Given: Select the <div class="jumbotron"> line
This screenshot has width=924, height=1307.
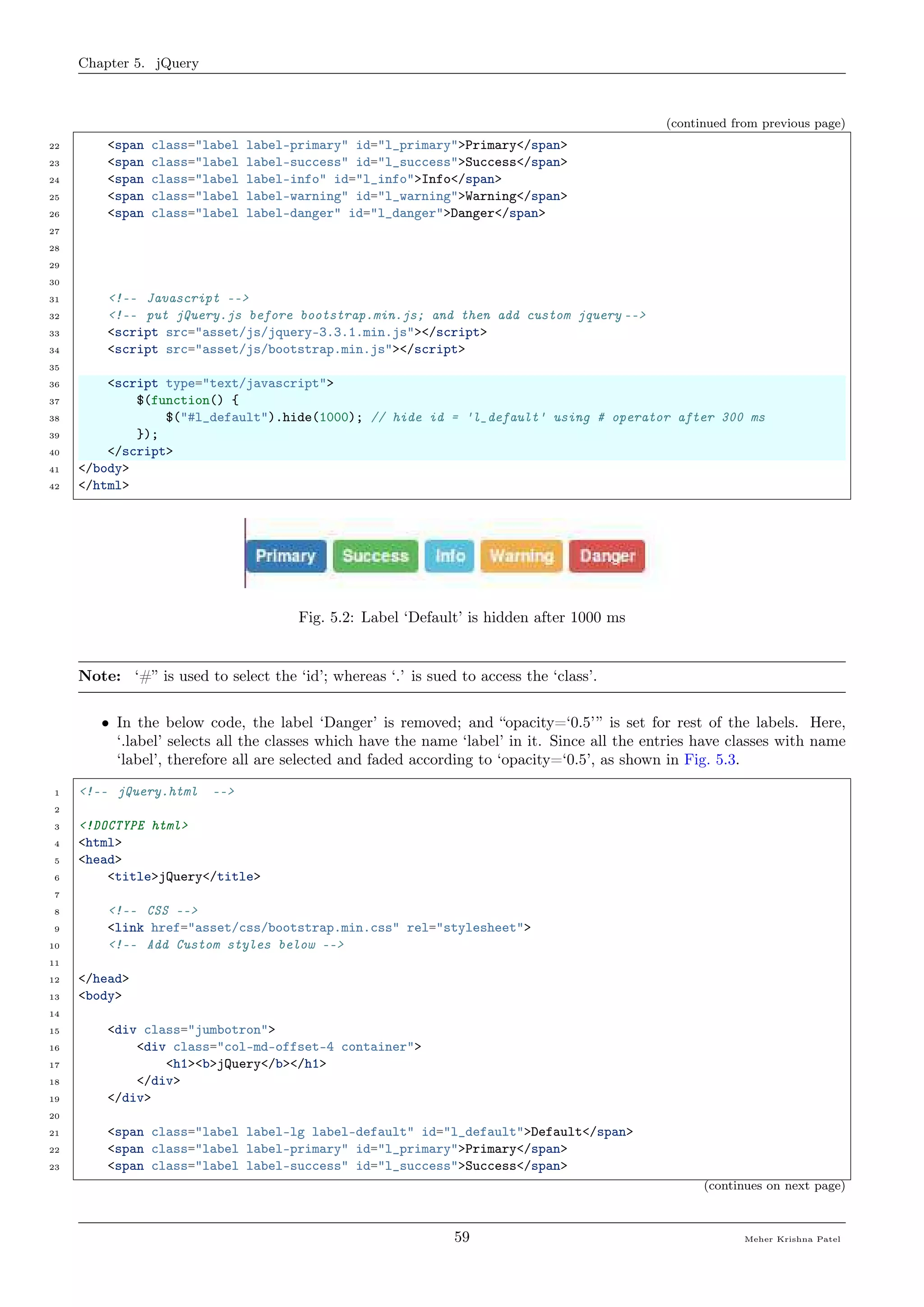Looking at the screenshot, I should pyautogui.click(x=191, y=1030).
